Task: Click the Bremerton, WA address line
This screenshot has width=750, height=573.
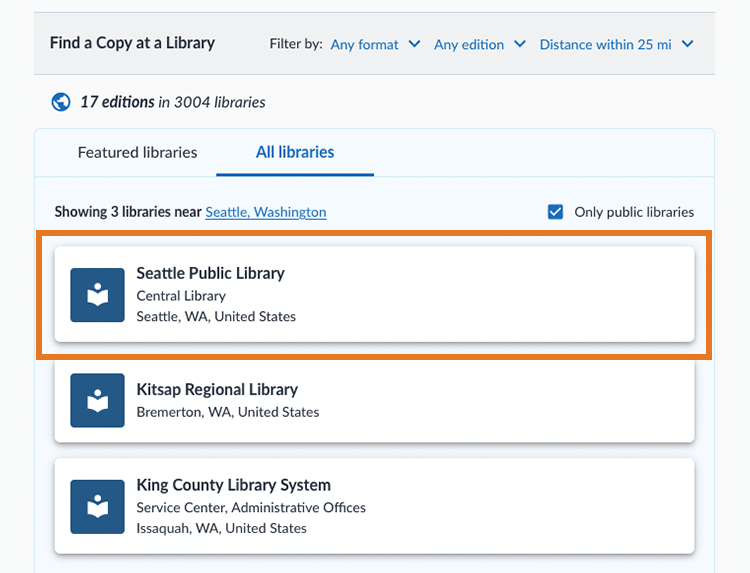Action: tap(228, 412)
